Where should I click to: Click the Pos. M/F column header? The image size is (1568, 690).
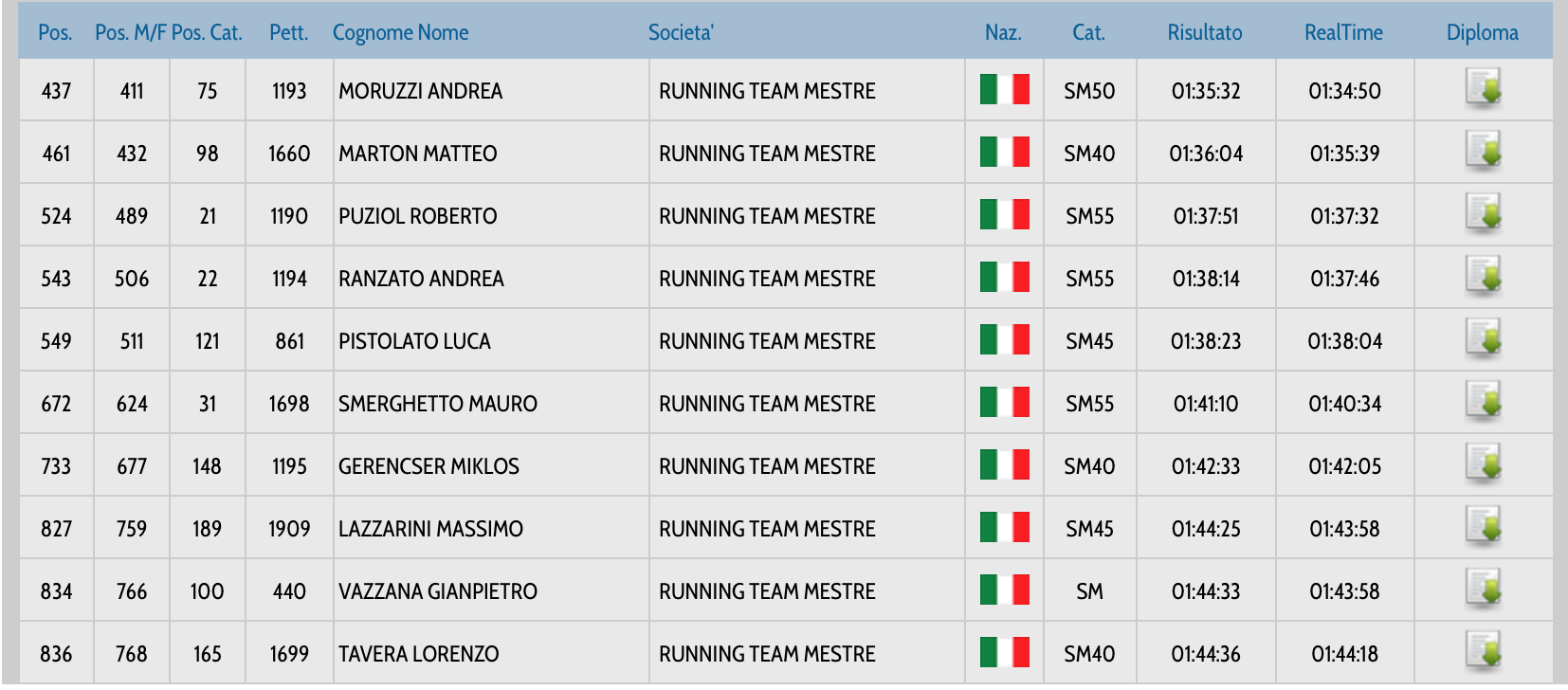[x=131, y=32]
